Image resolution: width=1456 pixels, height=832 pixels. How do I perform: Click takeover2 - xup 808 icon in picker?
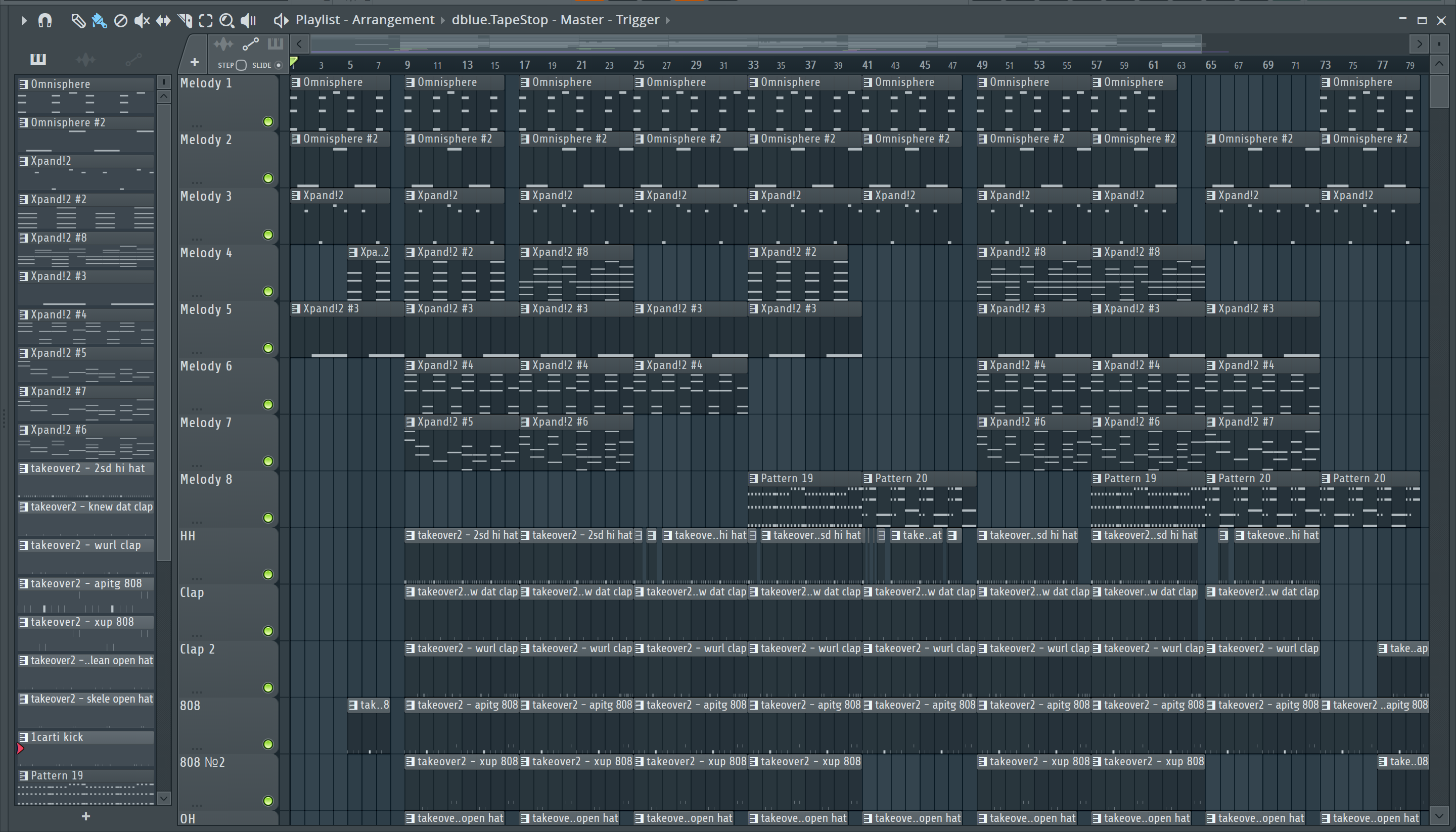click(x=23, y=622)
